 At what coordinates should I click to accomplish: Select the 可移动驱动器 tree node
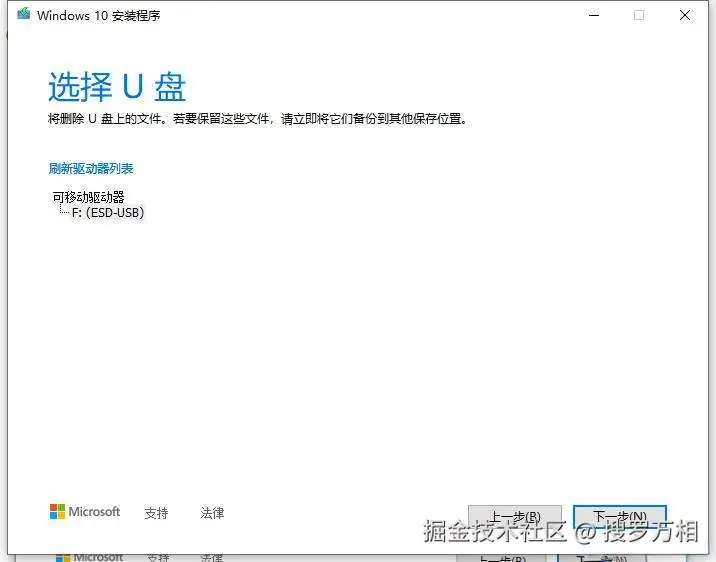[88, 197]
